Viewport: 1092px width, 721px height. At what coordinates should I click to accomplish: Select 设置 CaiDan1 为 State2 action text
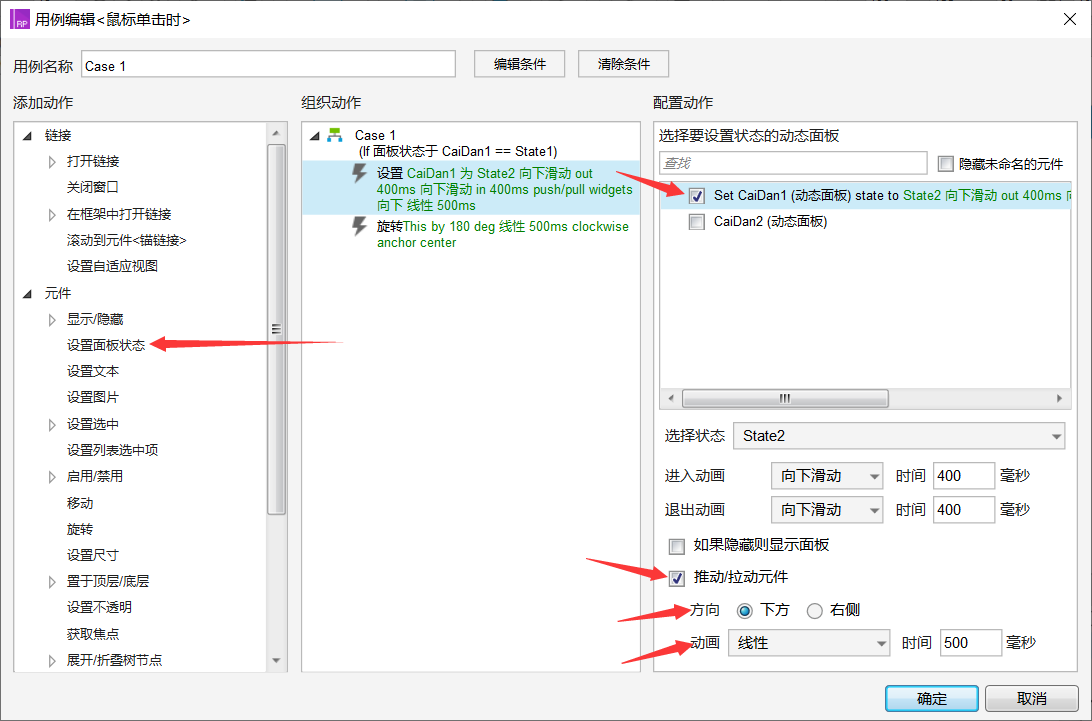coord(504,189)
